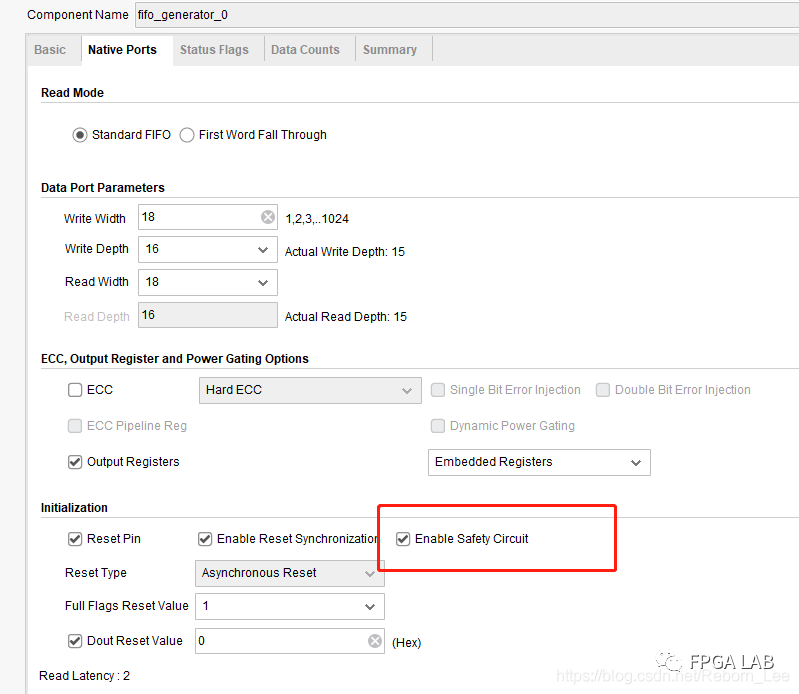This screenshot has height=694, width=799.
Task: Choose First Word Fall Through mode
Action: (187, 135)
